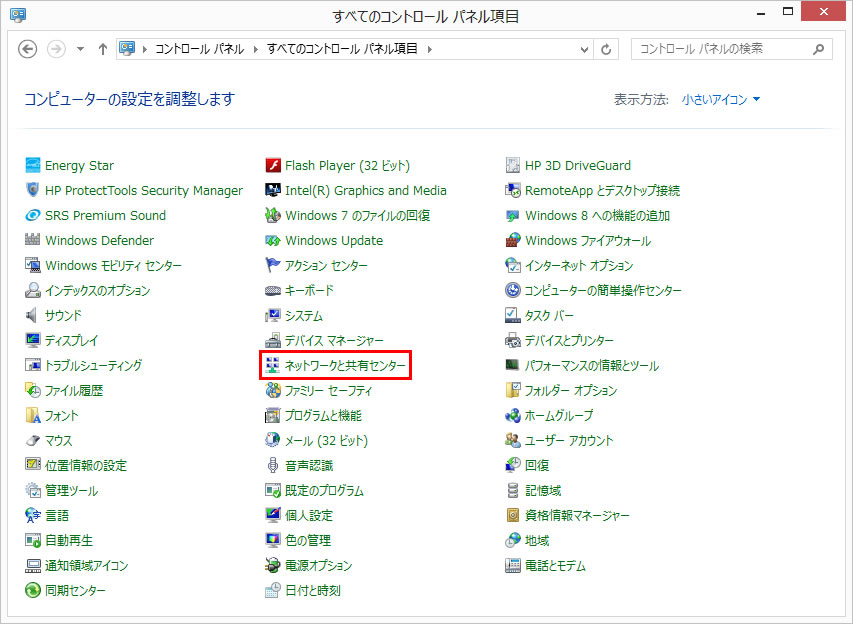Open the Windows 8 への機能の追加 link
The width and height of the screenshot is (853, 624).
point(597,215)
